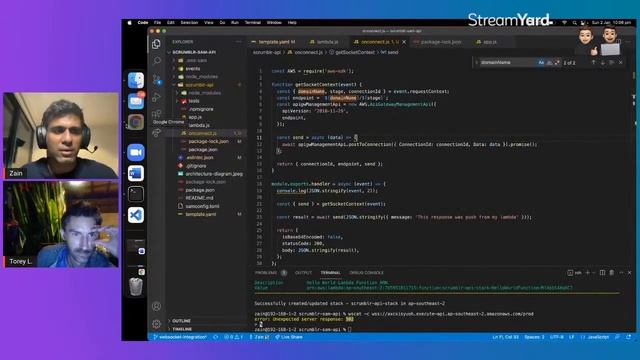Viewport: 640px width, 360px height.
Task: Open the Live Share view in activity bar
Action: tap(156, 133)
